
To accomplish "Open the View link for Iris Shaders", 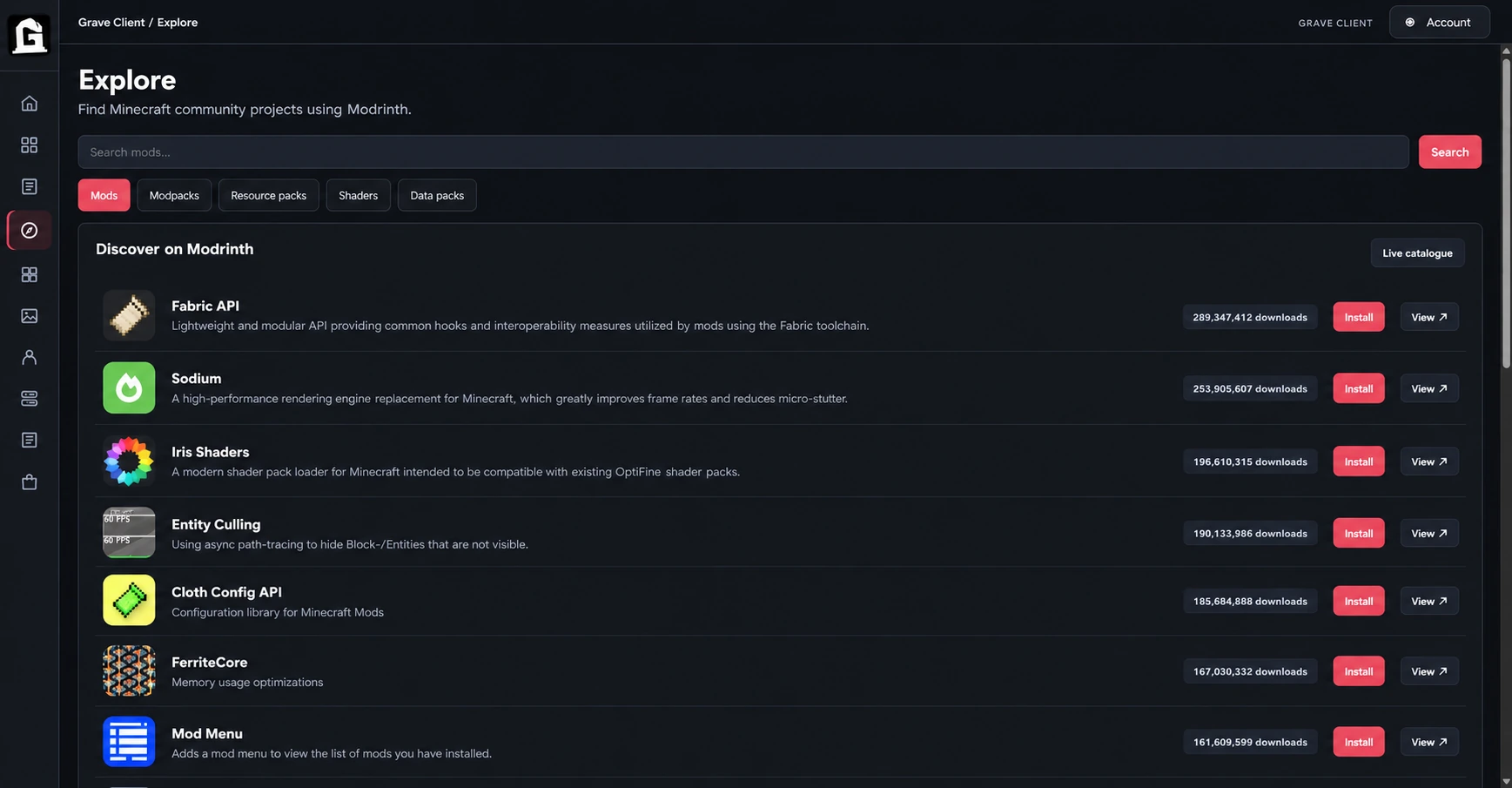I will 1429,461.
